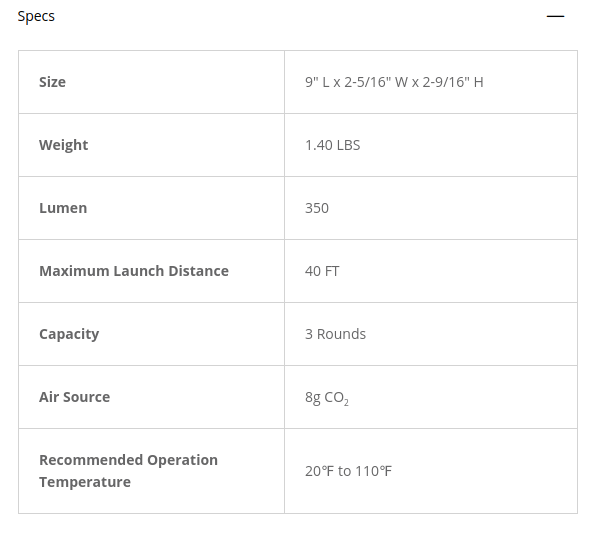
Task: Click the 350 lumen value
Action: 317,208
